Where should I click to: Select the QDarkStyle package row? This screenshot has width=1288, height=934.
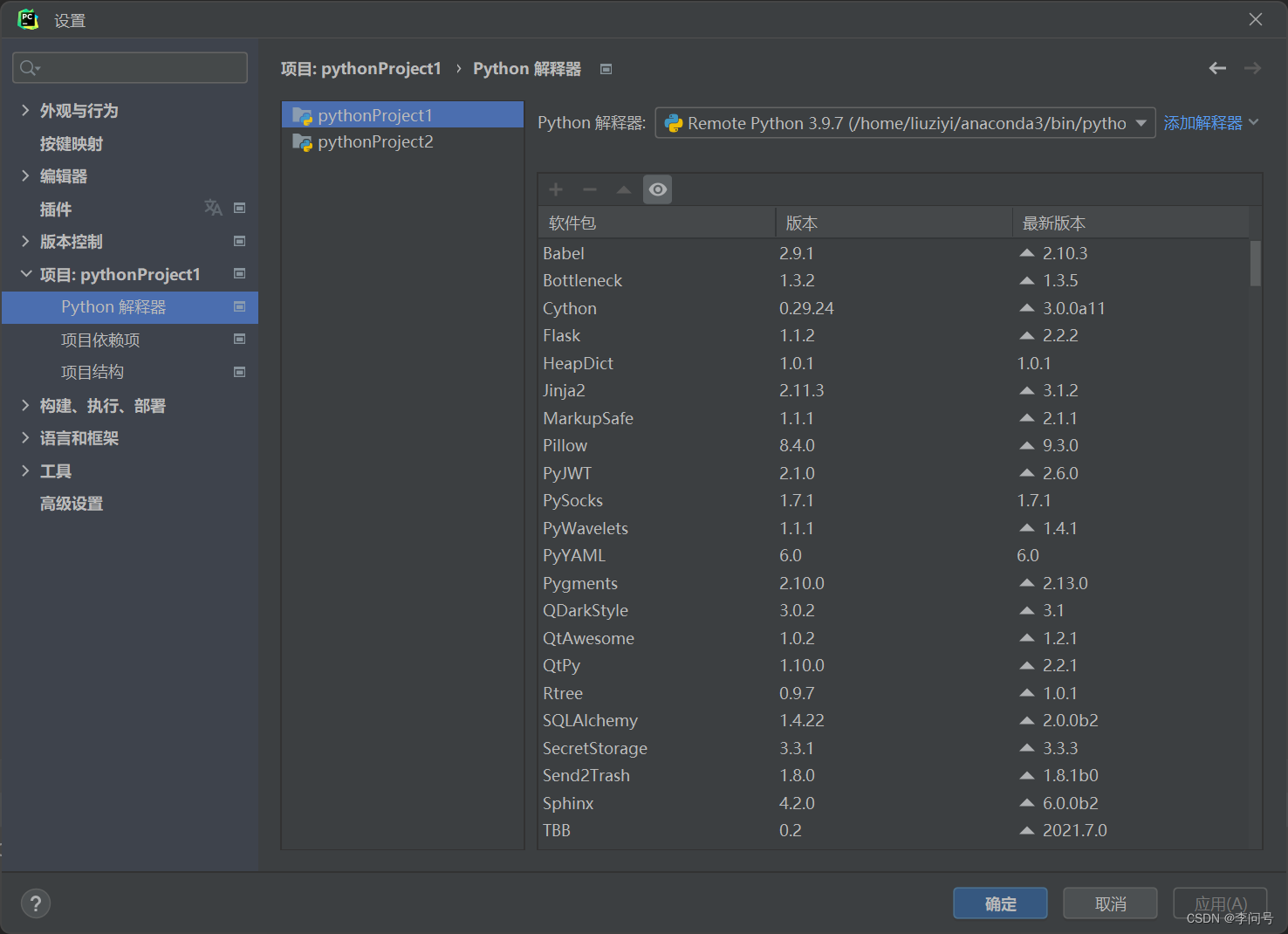tap(894, 610)
